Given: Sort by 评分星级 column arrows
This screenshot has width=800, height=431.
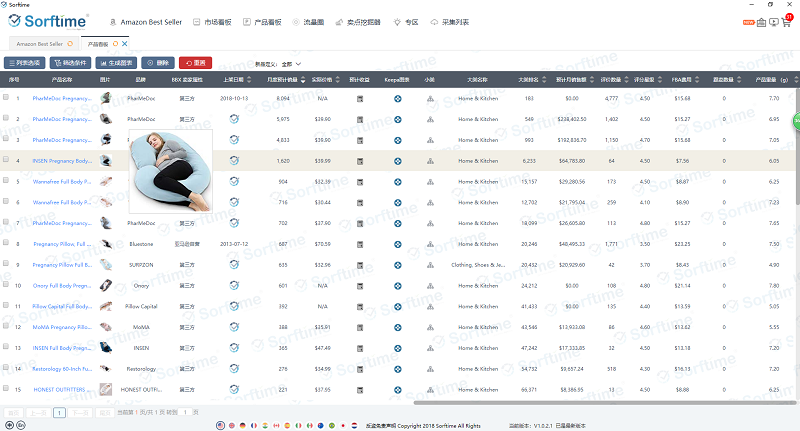Looking at the screenshot, I should click(660, 80).
